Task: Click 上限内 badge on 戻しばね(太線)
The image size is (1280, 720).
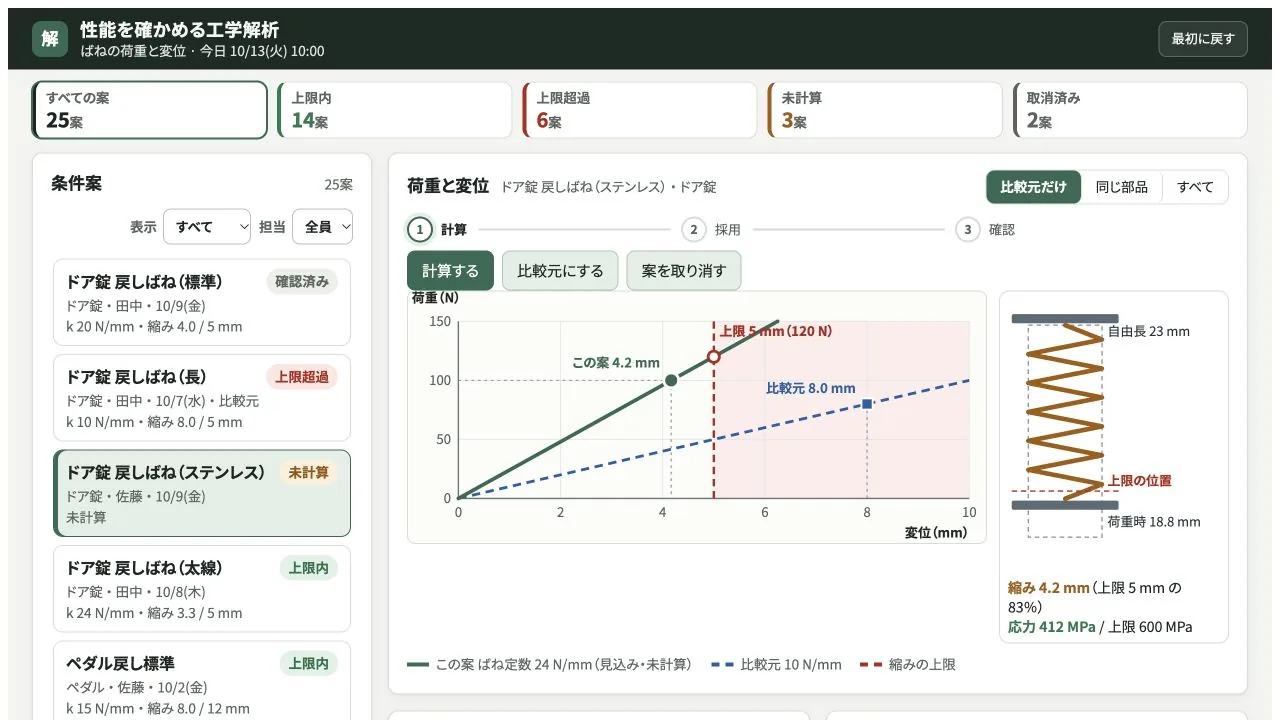Action: pyautogui.click(x=309, y=568)
